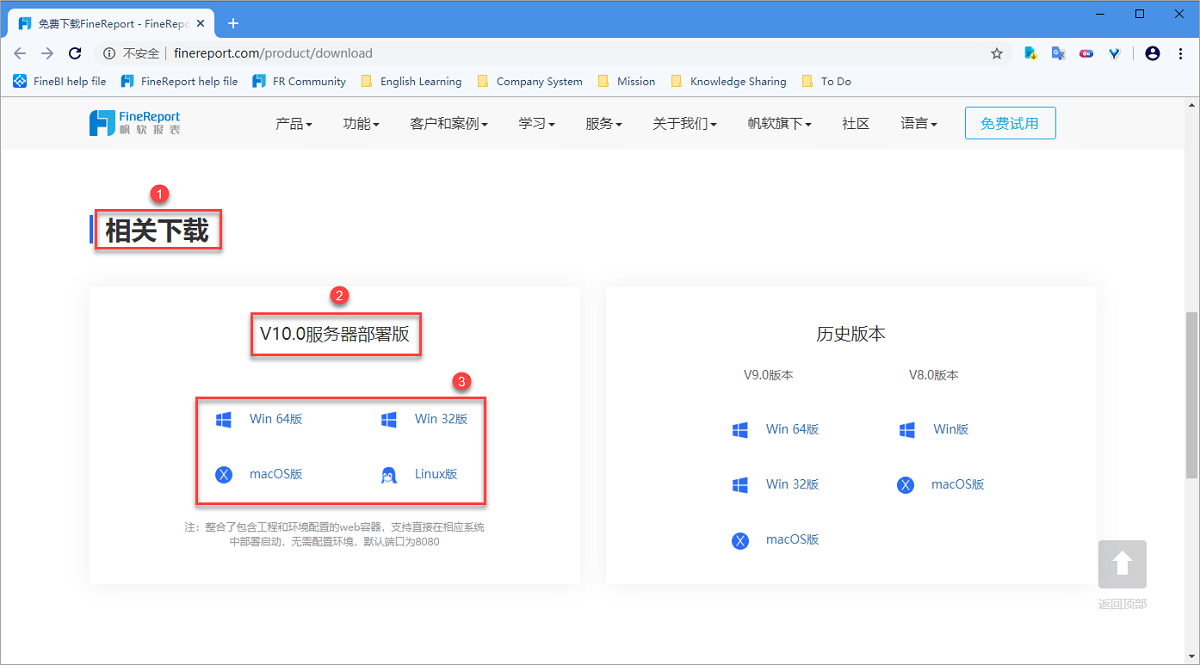1200x665 pixels.
Task: Click the 免费试用 button
Action: pos(1009,124)
